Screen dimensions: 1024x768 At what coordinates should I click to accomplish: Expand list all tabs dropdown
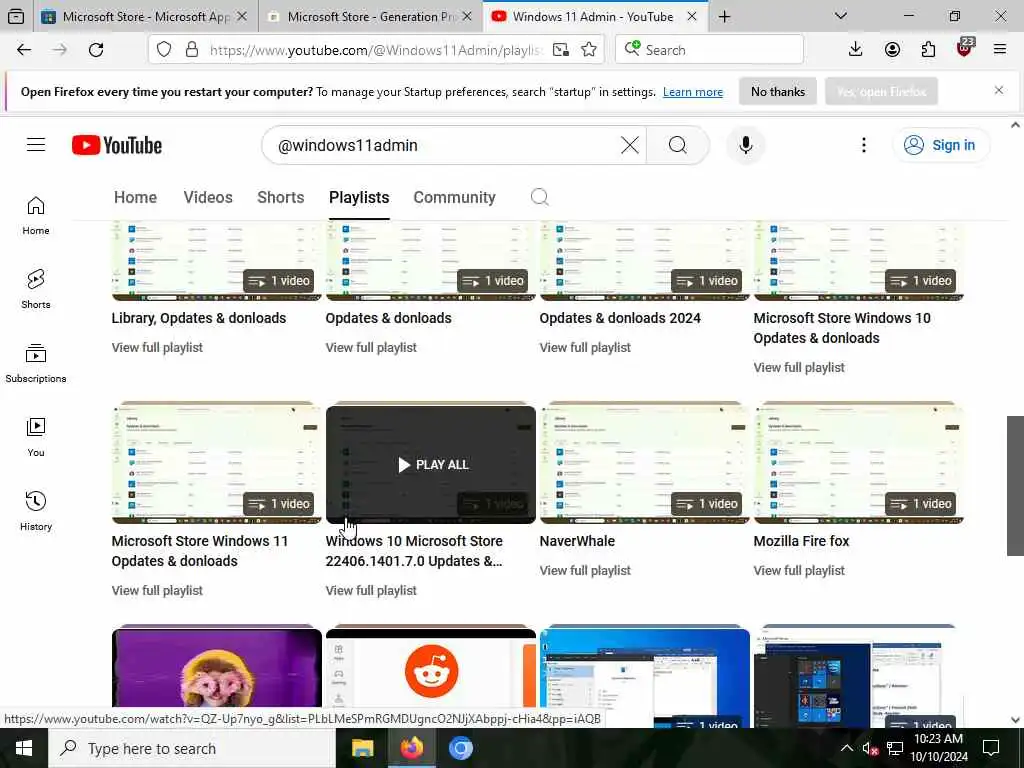tap(841, 16)
